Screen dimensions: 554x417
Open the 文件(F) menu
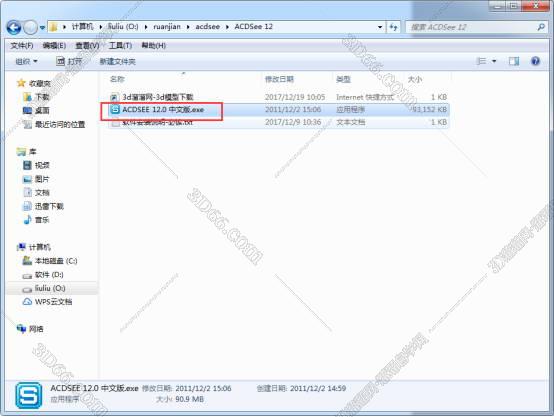pos(22,46)
